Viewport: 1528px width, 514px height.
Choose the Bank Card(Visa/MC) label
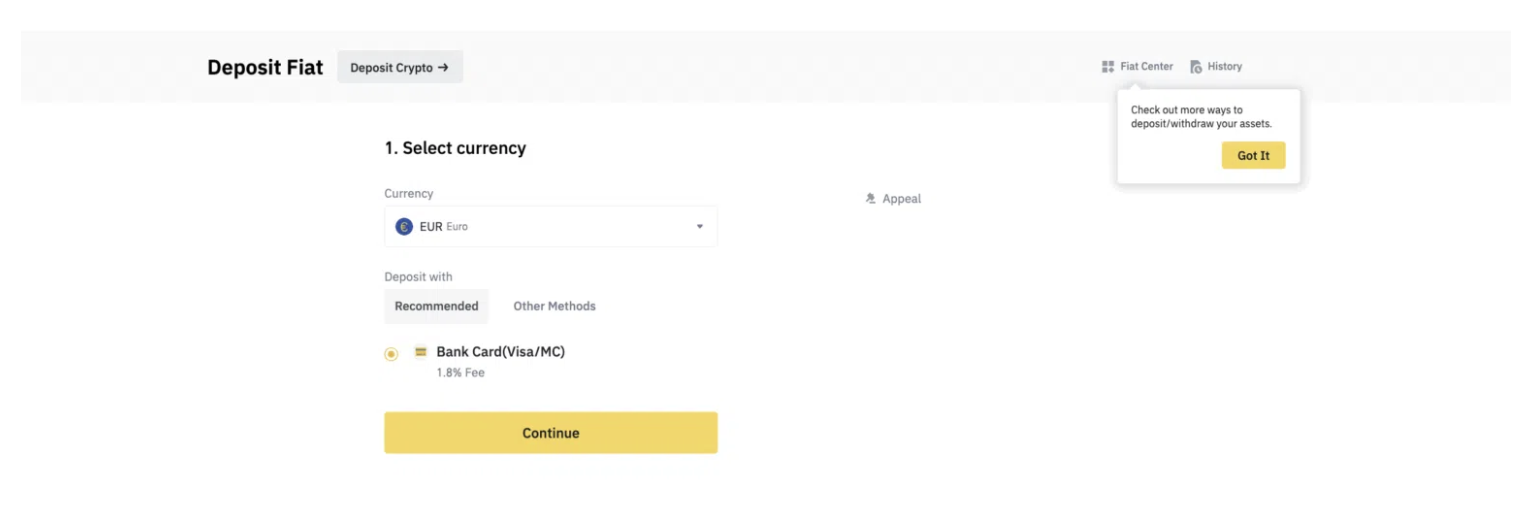click(x=500, y=352)
